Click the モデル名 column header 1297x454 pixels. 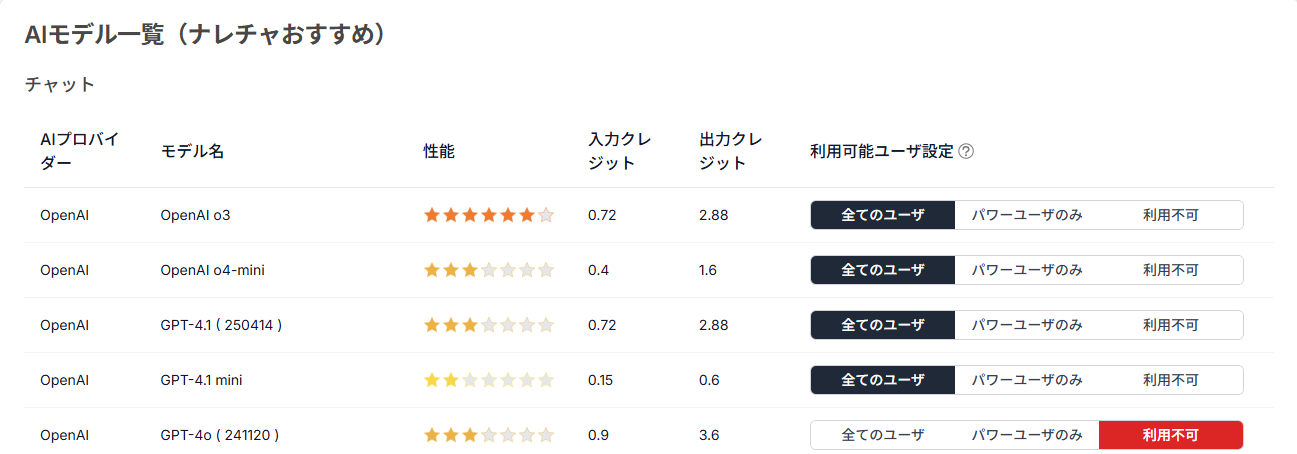pos(192,152)
